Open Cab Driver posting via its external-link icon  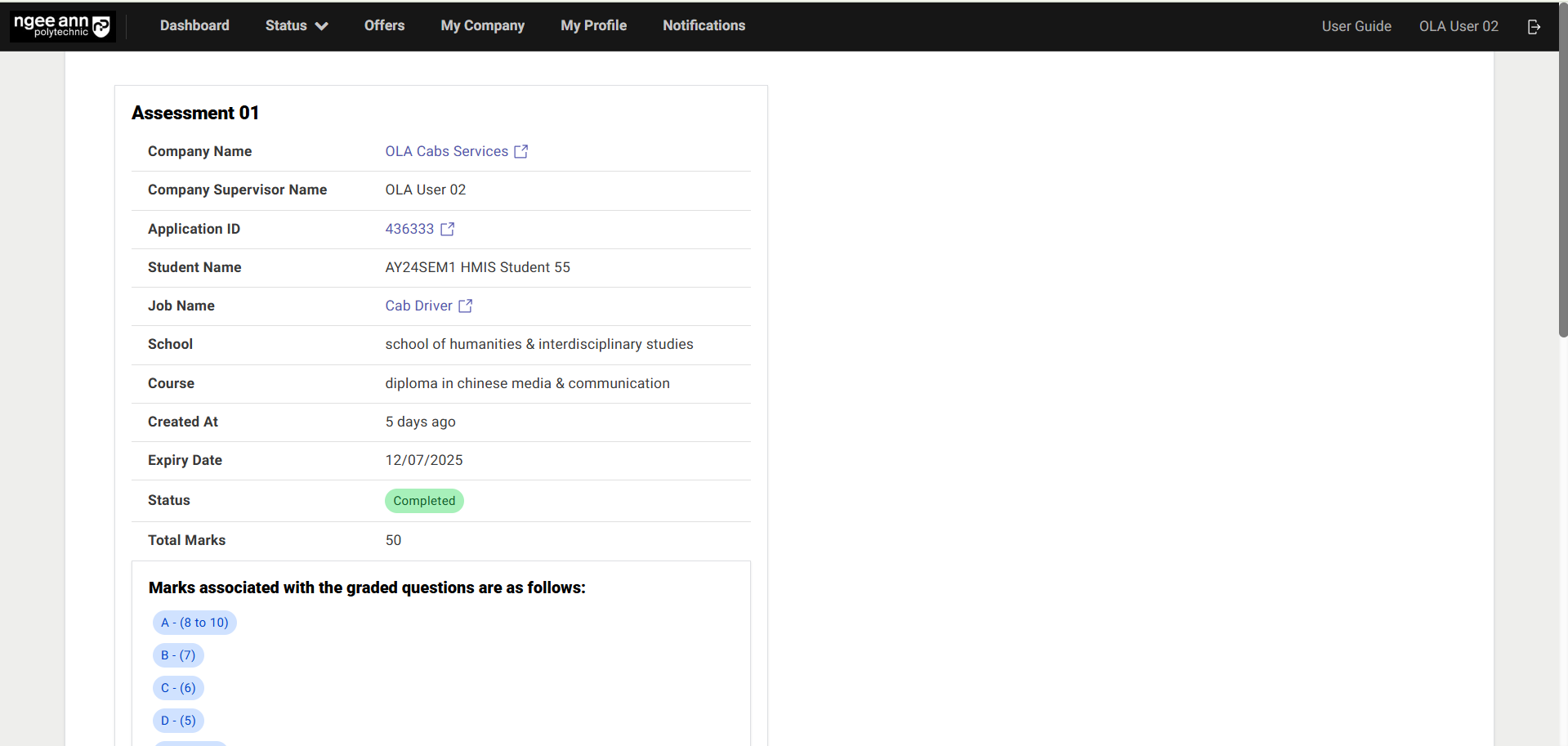click(465, 306)
